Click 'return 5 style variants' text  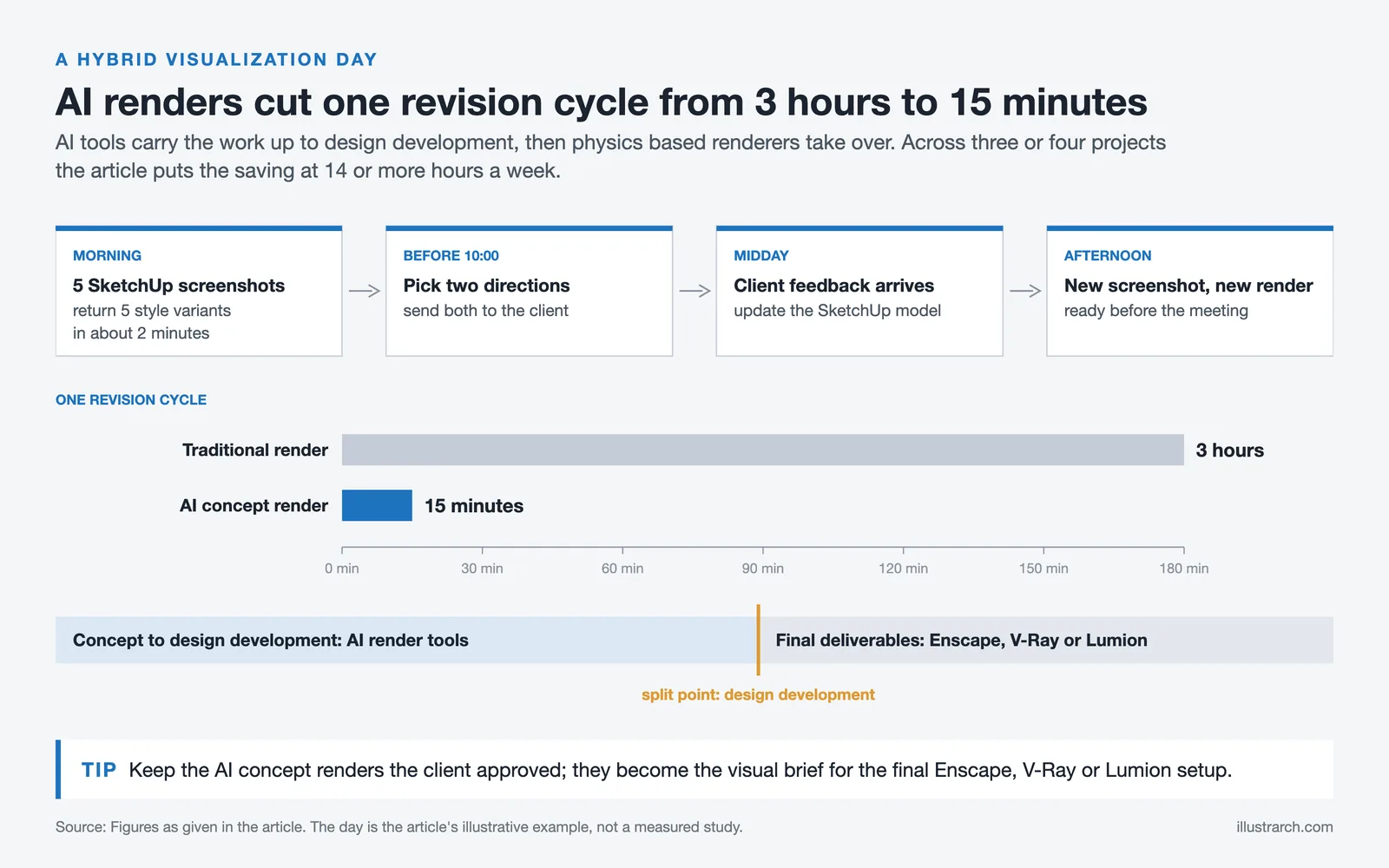click(152, 311)
